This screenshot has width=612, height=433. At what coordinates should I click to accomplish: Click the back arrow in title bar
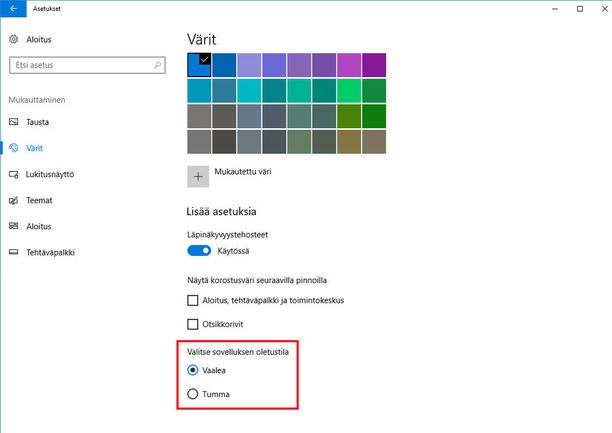click(x=13, y=9)
